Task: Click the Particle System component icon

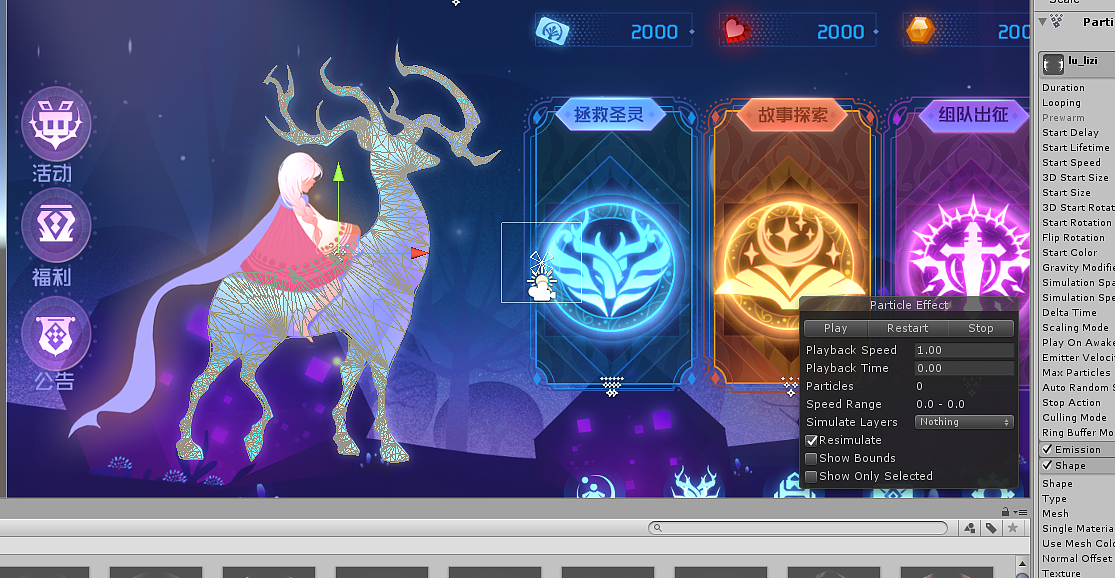Action: 1057,22
